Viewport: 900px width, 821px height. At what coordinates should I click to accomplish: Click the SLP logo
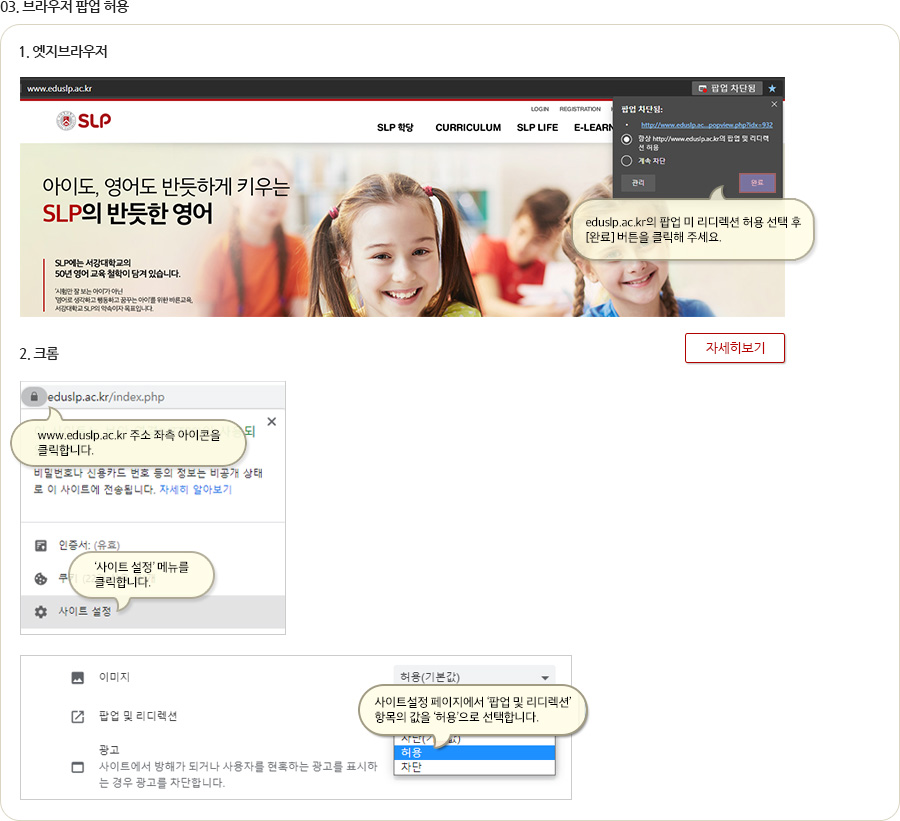pos(84,121)
